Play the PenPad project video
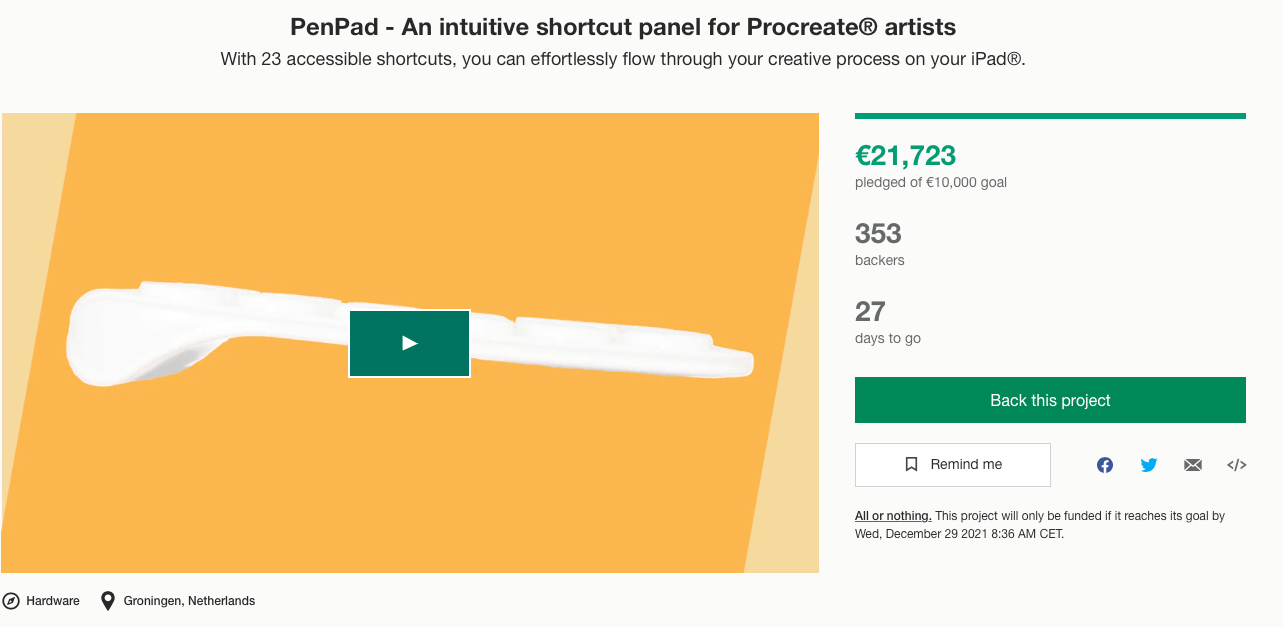 click(409, 343)
